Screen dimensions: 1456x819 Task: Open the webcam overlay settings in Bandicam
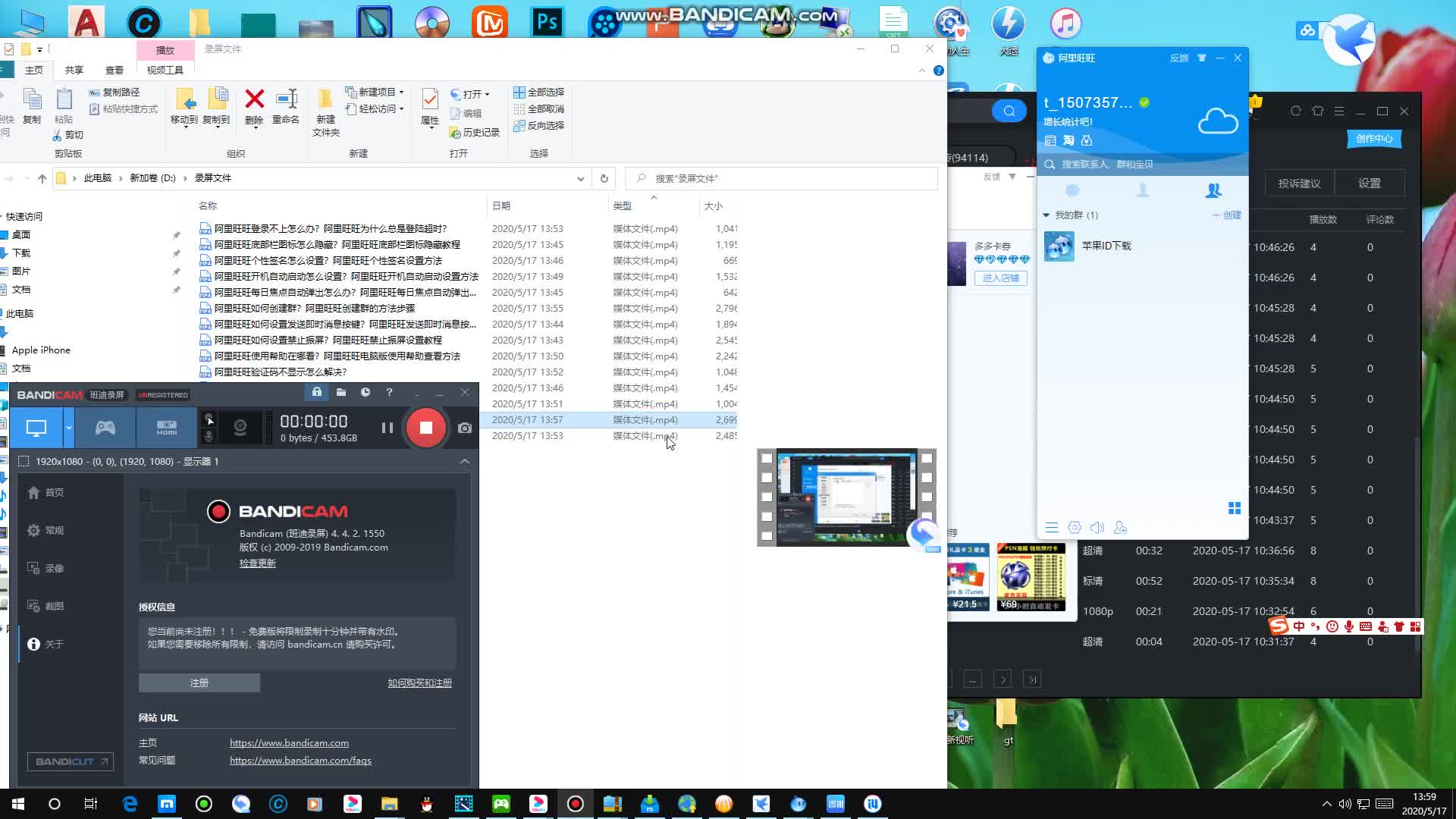pyautogui.click(x=240, y=427)
